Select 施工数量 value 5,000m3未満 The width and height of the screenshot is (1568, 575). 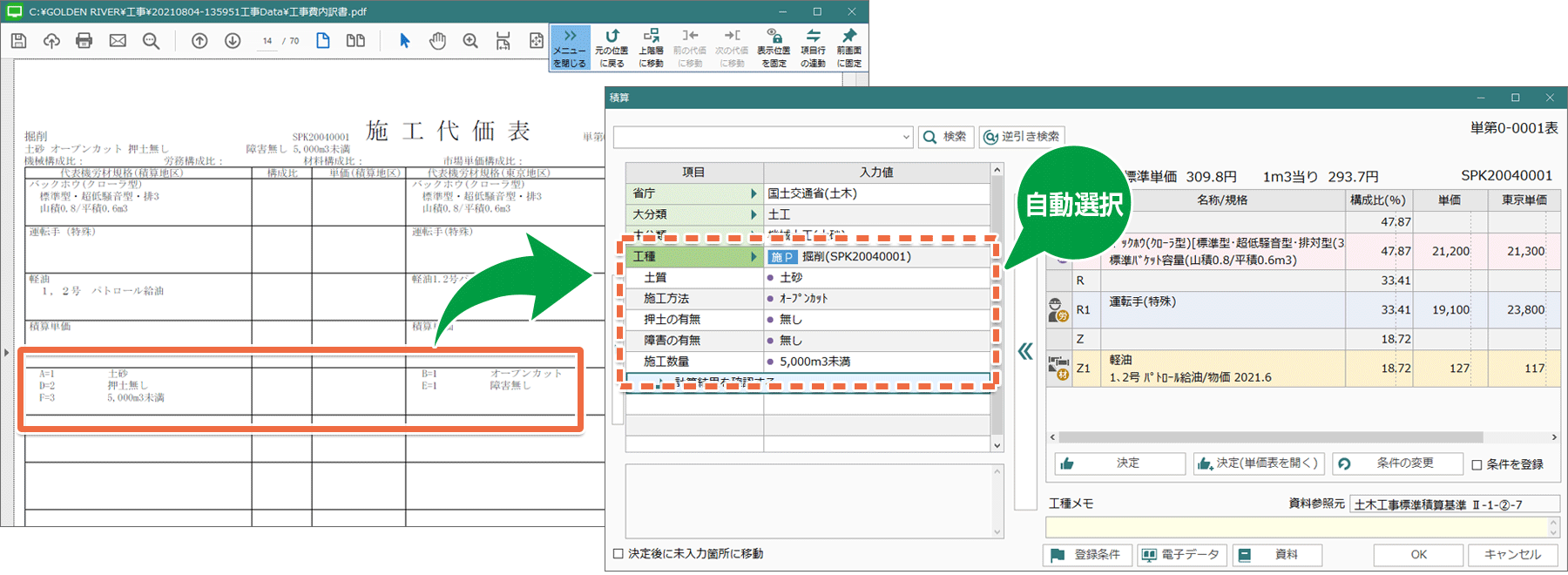click(x=877, y=362)
